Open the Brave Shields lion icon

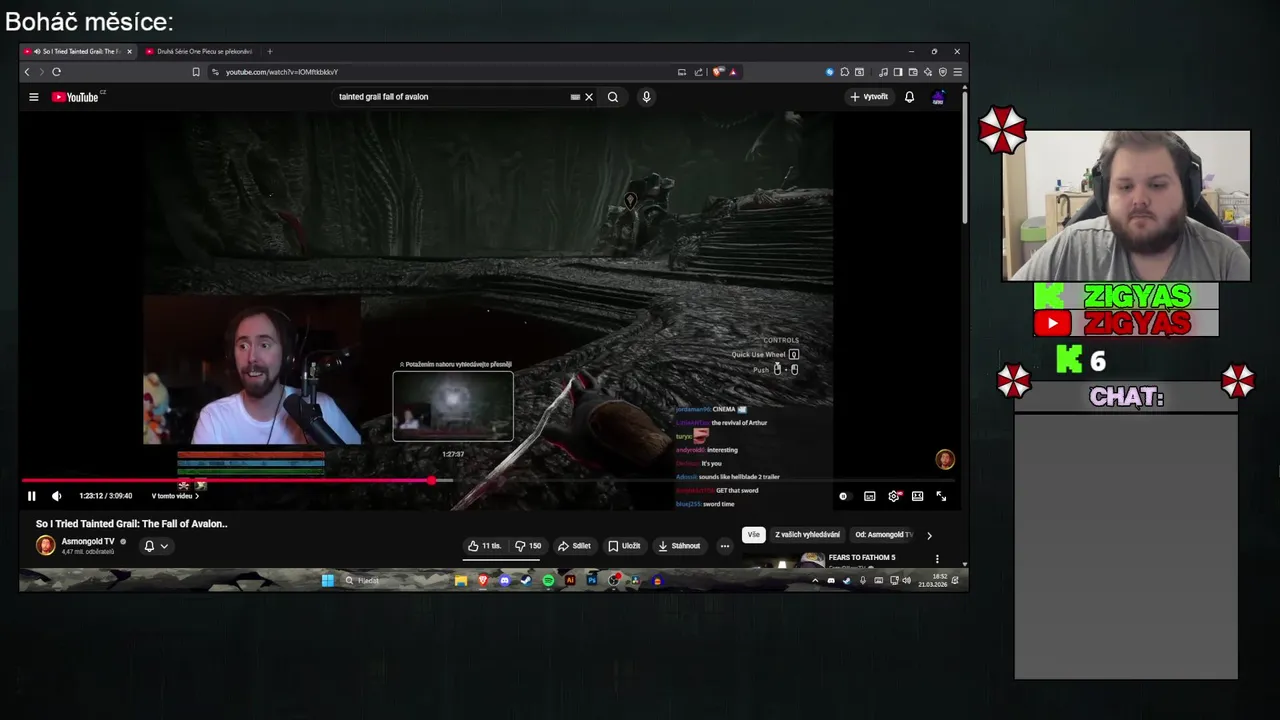point(717,72)
